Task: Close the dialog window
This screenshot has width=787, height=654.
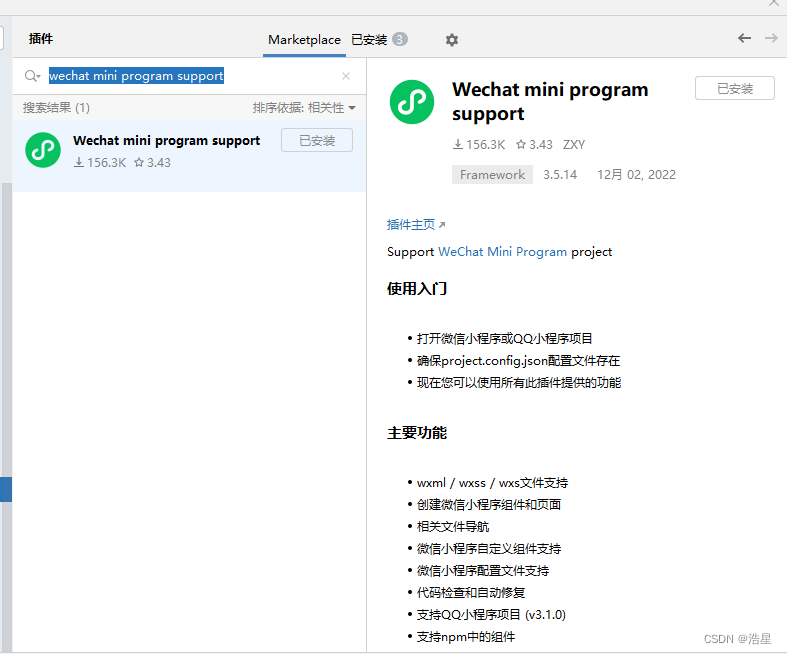Action: tap(773, 3)
